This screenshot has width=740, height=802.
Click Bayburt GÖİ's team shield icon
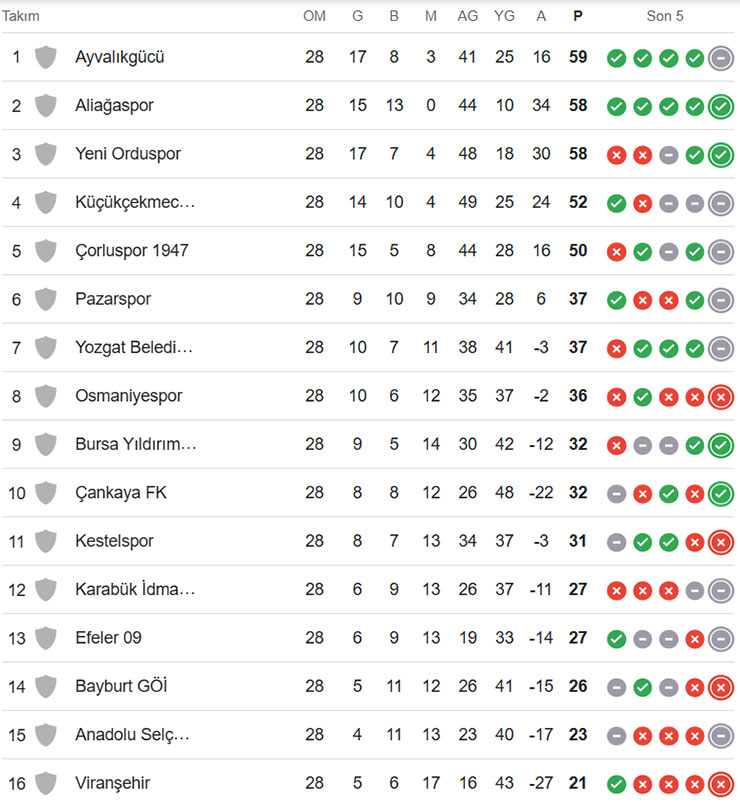45,687
